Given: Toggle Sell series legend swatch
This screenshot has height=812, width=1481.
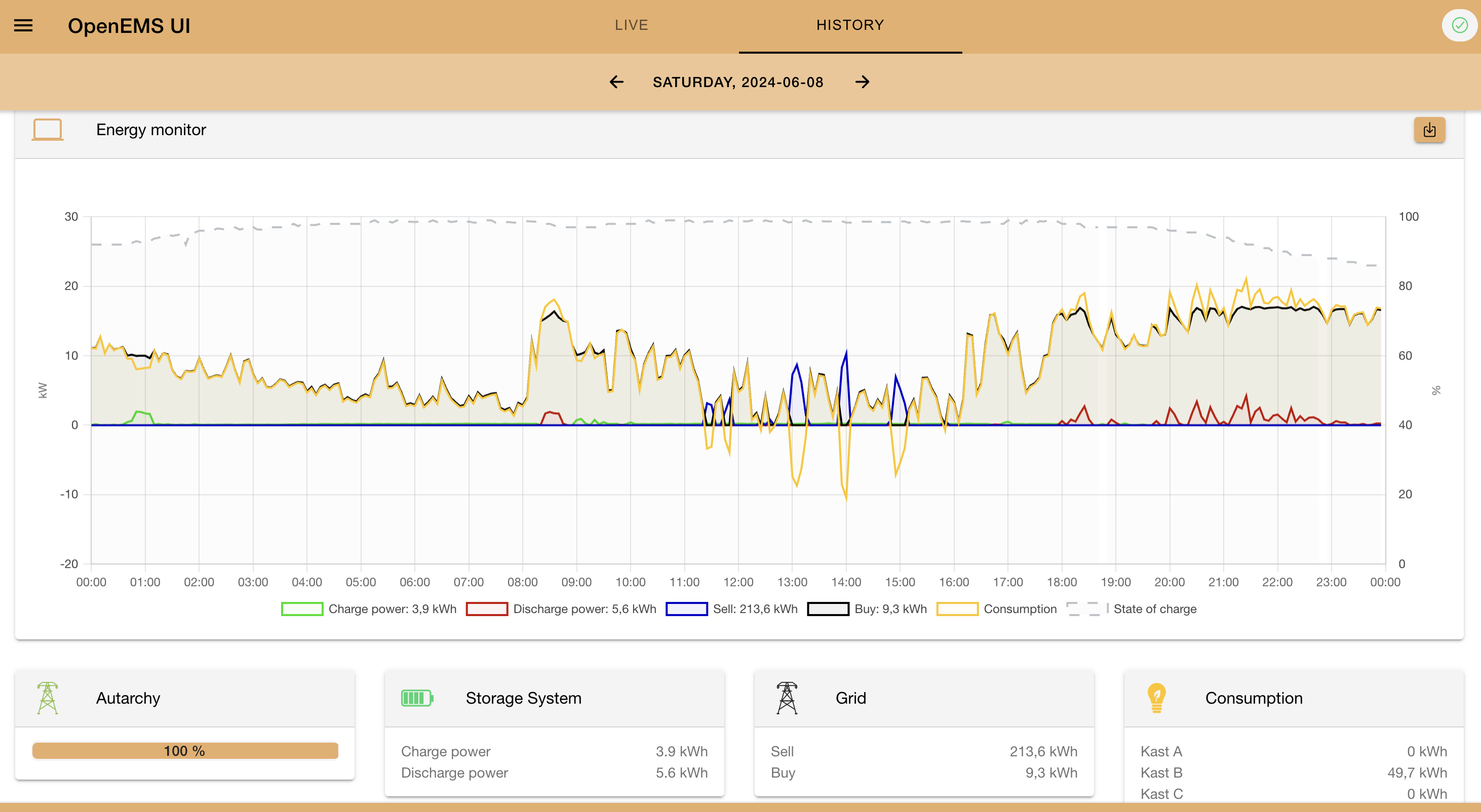Looking at the screenshot, I should pos(686,609).
